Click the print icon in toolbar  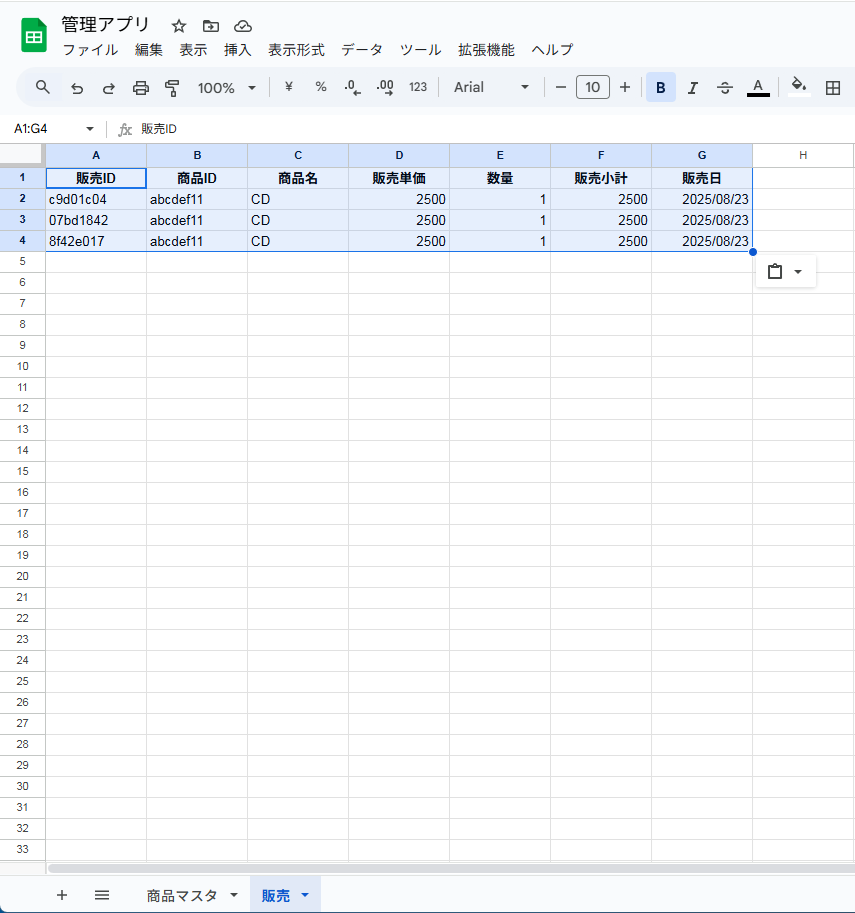point(141,88)
